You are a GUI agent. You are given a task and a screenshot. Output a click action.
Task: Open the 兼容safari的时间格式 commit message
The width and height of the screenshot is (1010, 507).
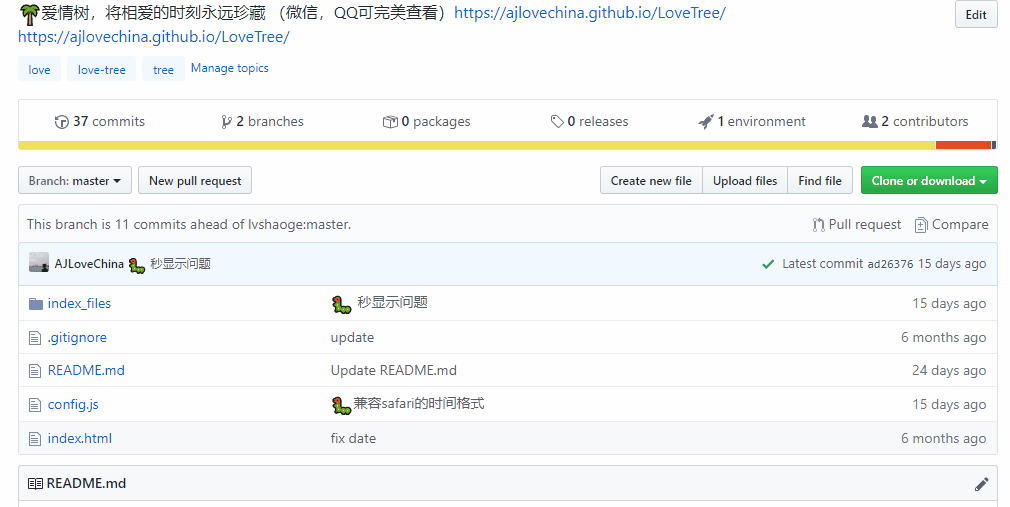(419, 404)
